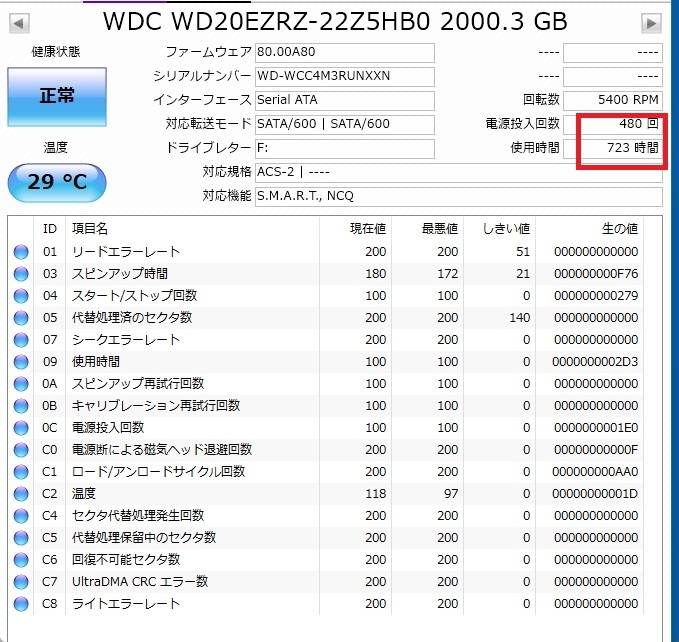Go to previous disk with left arrow

tap(19, 23)
